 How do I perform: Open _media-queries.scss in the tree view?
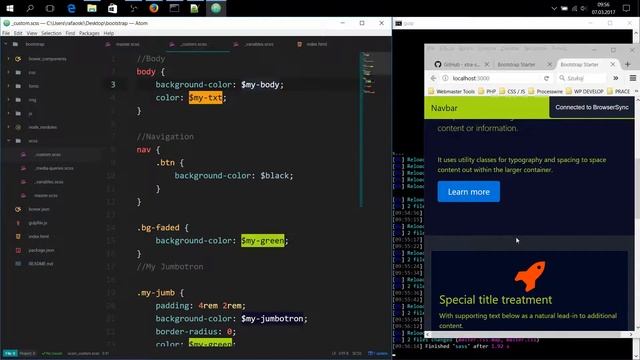pos(53,168)
